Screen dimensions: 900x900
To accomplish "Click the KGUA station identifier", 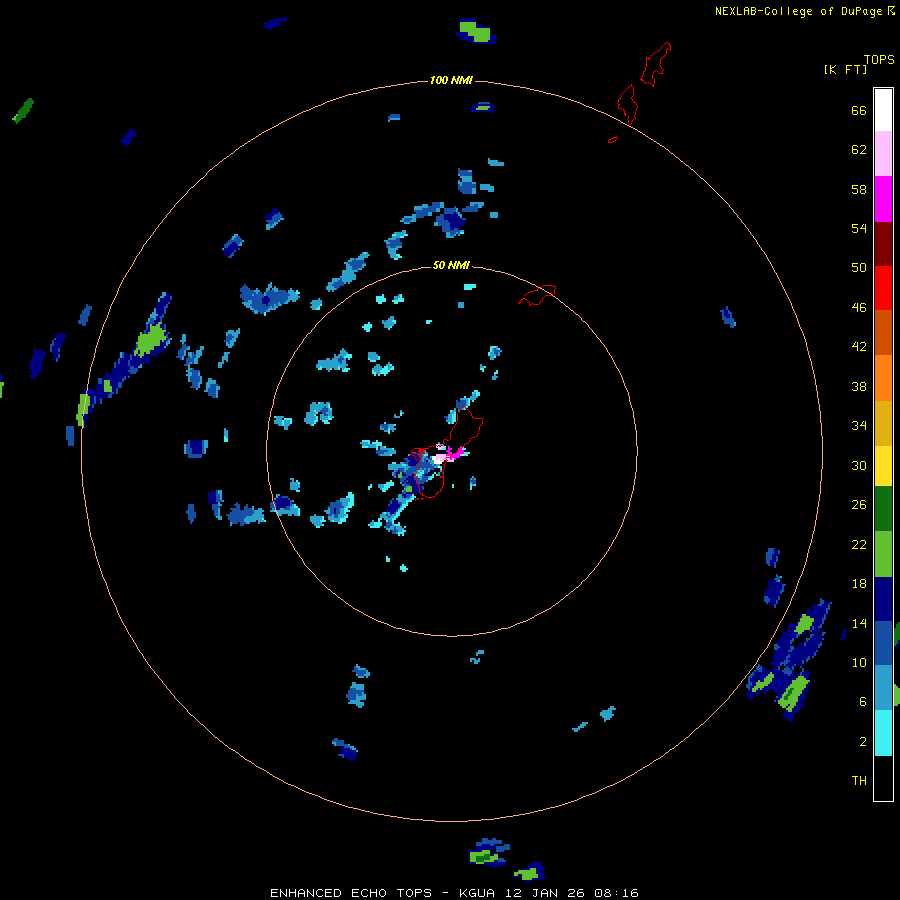I will click(479, 893).
